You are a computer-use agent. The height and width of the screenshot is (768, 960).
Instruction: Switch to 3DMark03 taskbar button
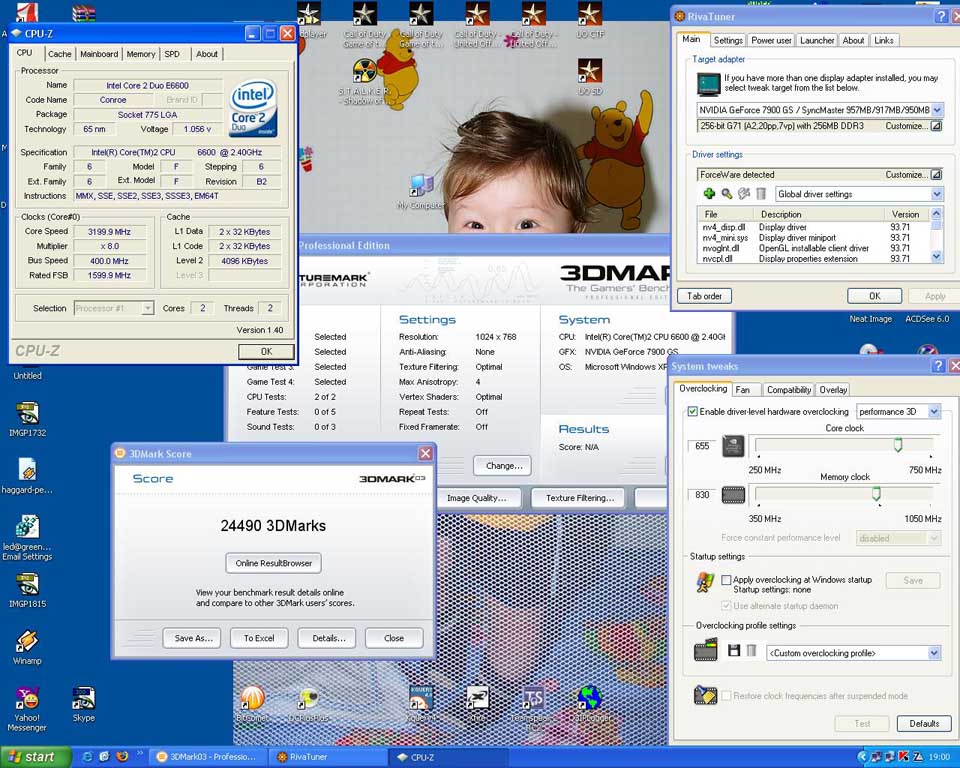pyautogui.click(x=207, y=756)
